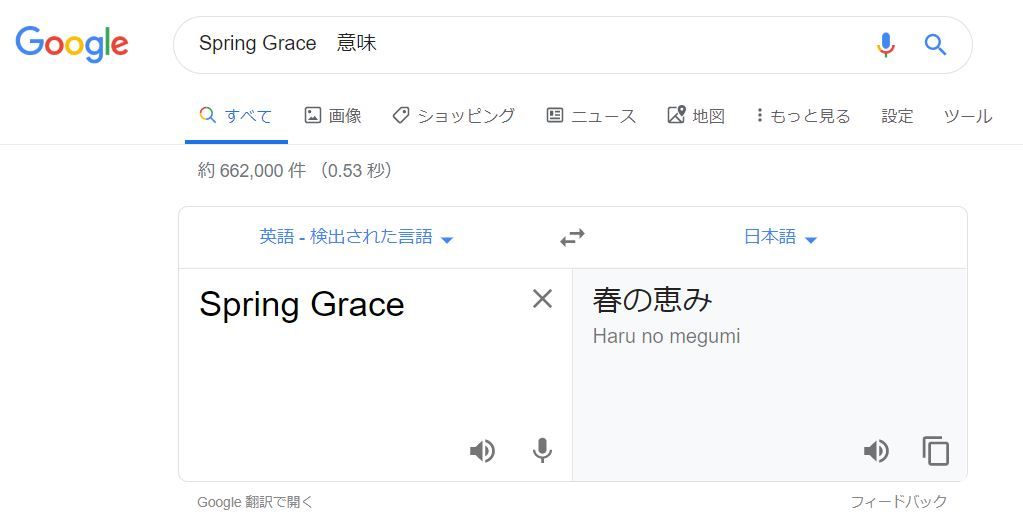Image resolution: width=1023 pixels, height=527 pixels.
Task: Clear the Spring Grace source text
Action: [542, 299]
